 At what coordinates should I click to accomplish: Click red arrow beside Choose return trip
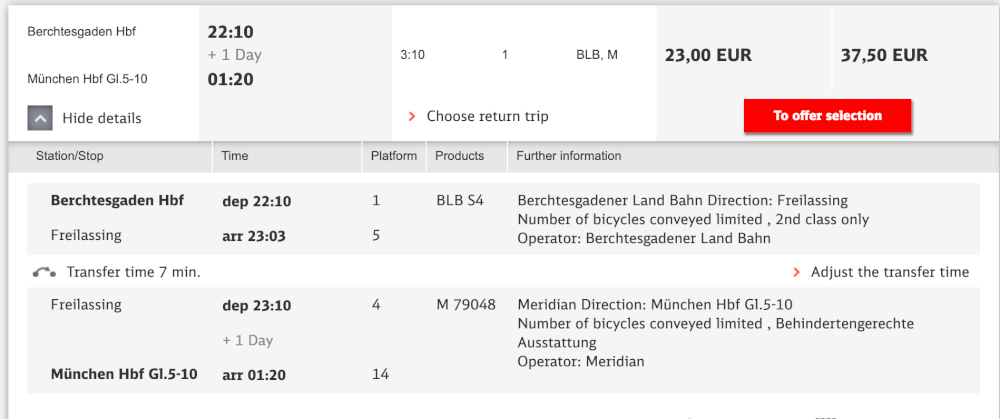pos(412,116)
